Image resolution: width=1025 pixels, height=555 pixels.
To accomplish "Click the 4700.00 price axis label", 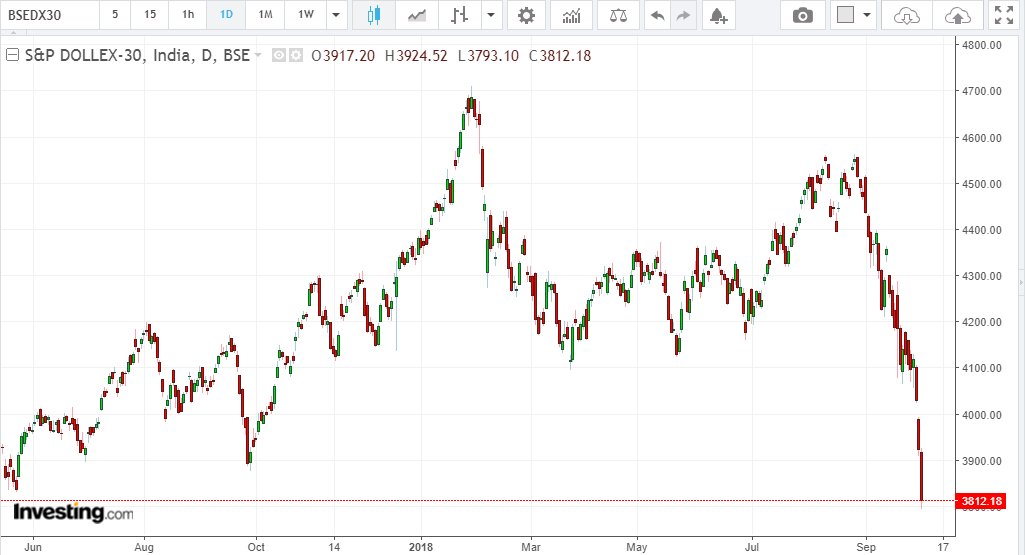I will point(981,91).
